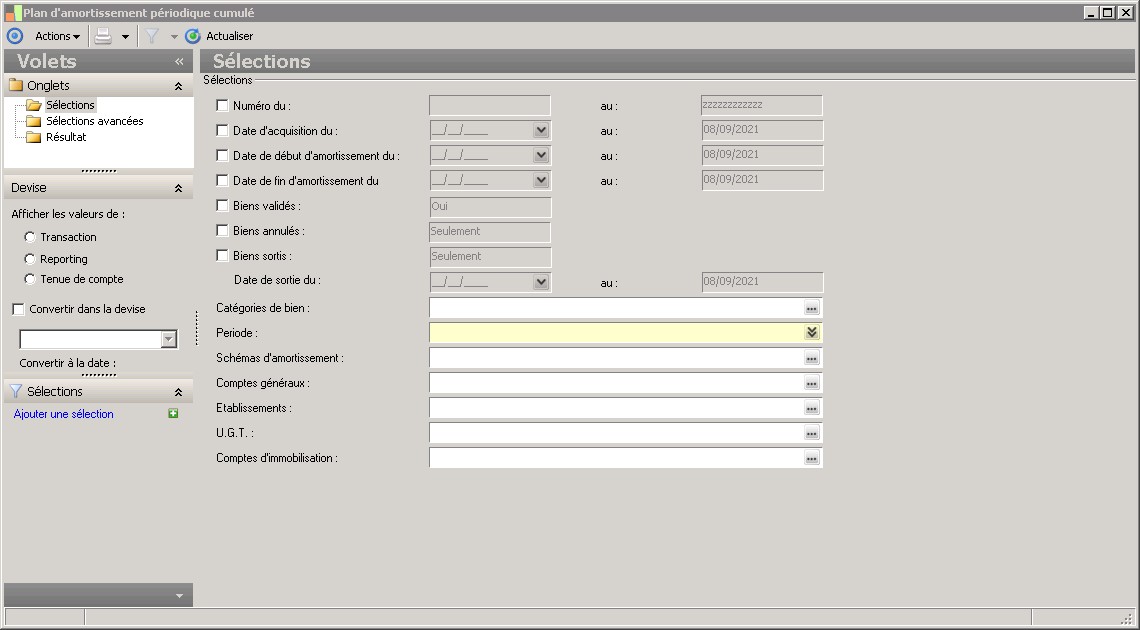Click the Biens validés Oui field
The height and width of the screenshot is (630, 1140).
490,206
